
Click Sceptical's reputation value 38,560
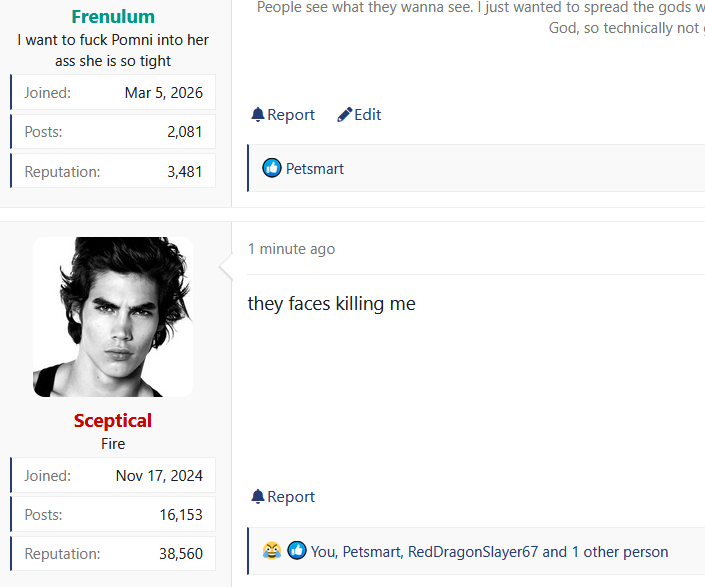click(180, 554)
